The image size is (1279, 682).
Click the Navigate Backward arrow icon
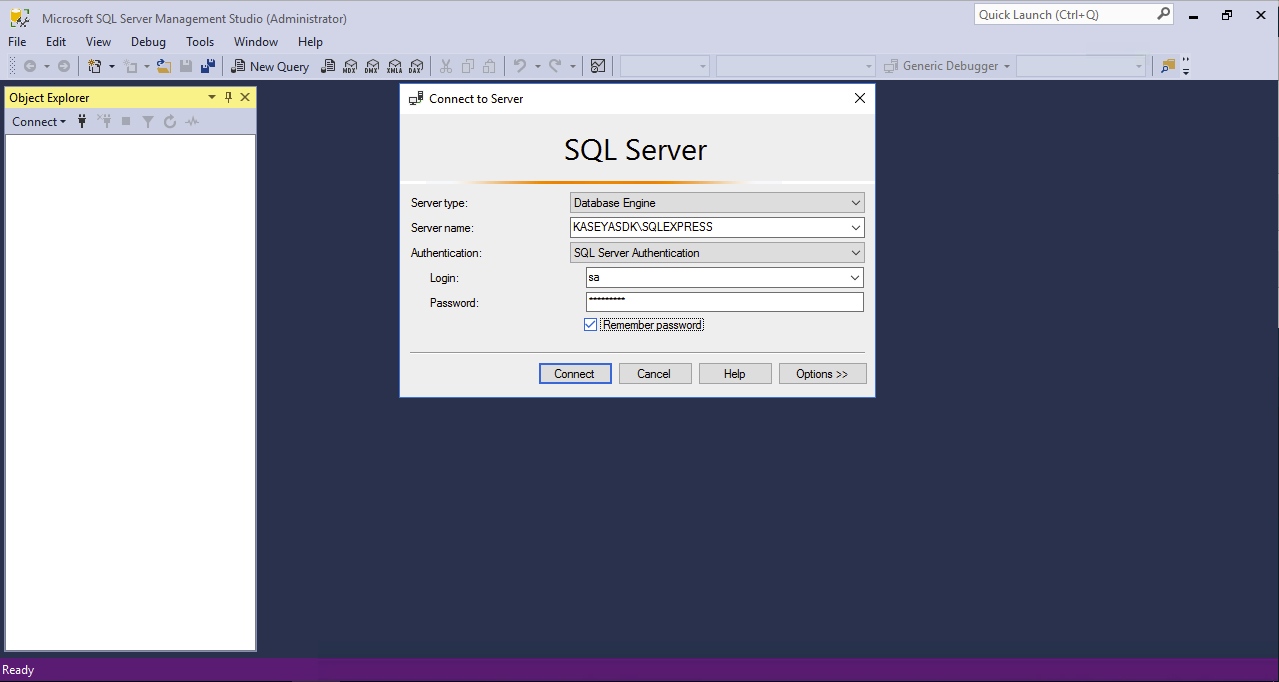click(30, 66)
